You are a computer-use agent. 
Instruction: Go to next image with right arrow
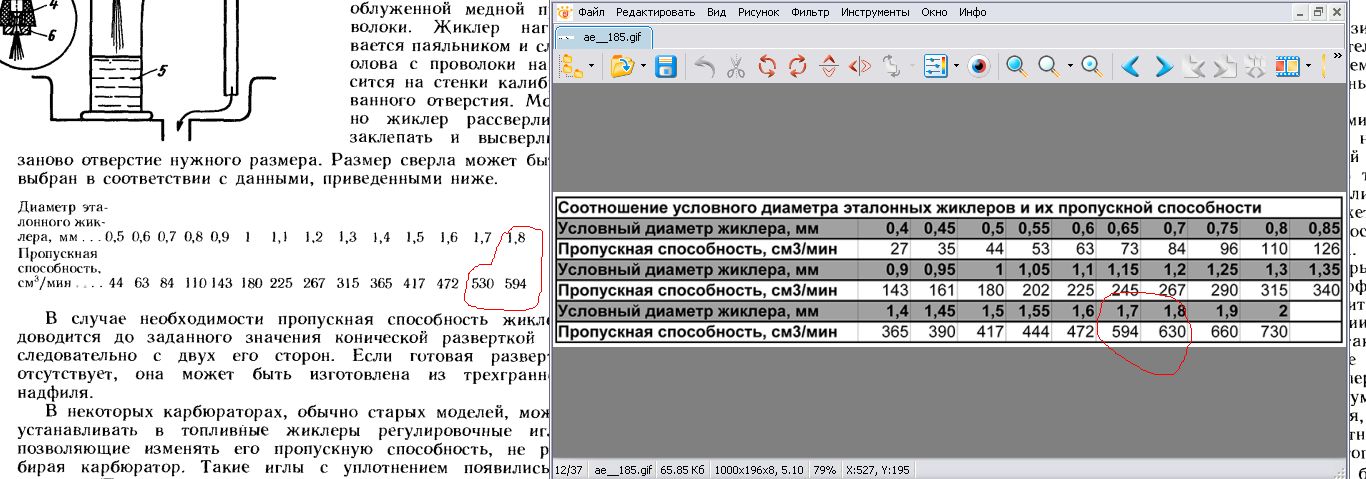[1163, 67]
